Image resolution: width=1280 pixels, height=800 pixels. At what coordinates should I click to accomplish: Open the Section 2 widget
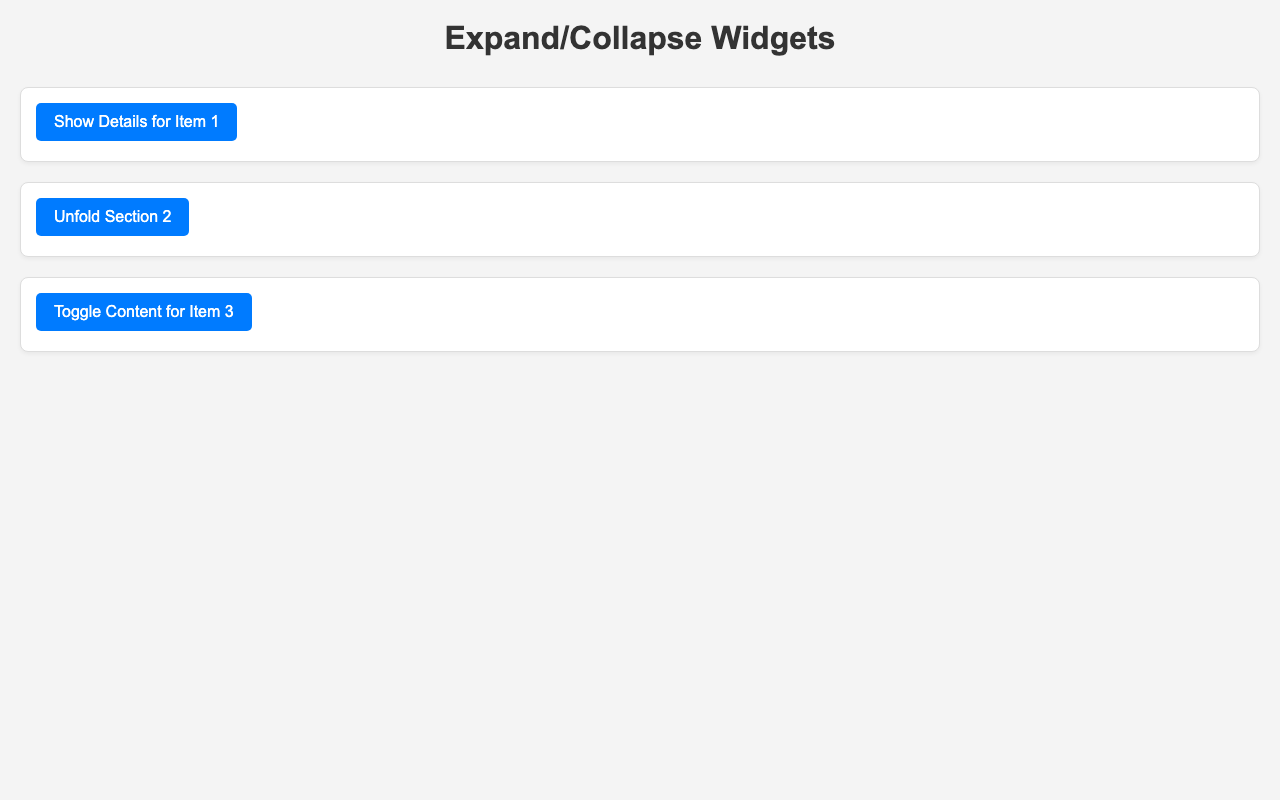(112, 217)
